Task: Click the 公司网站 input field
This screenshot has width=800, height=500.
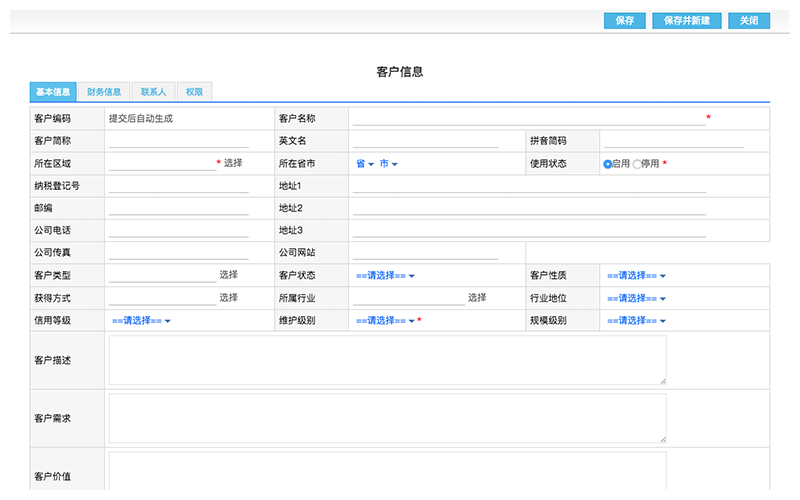Action: click(424, 252)
